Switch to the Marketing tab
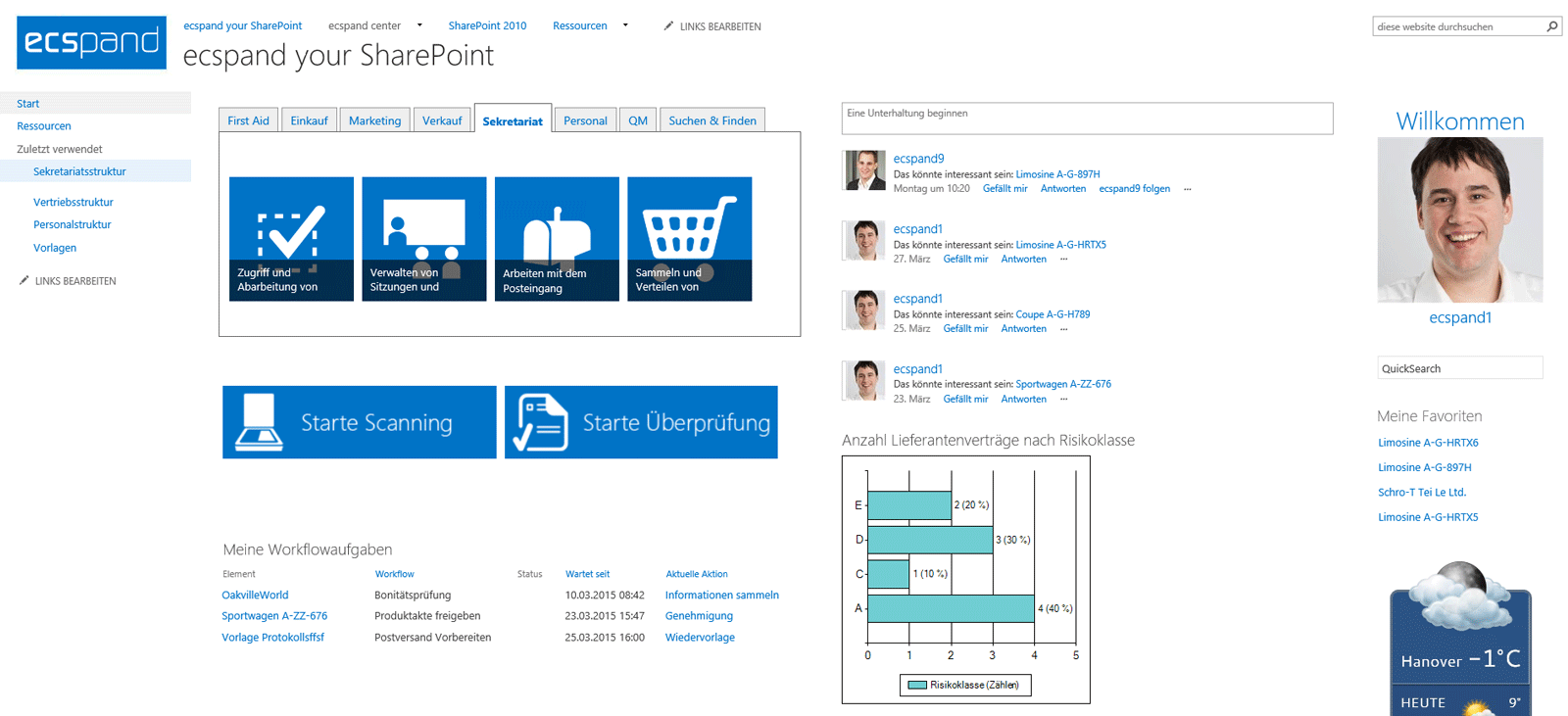1568x716 pixels. tap(374, 120)
